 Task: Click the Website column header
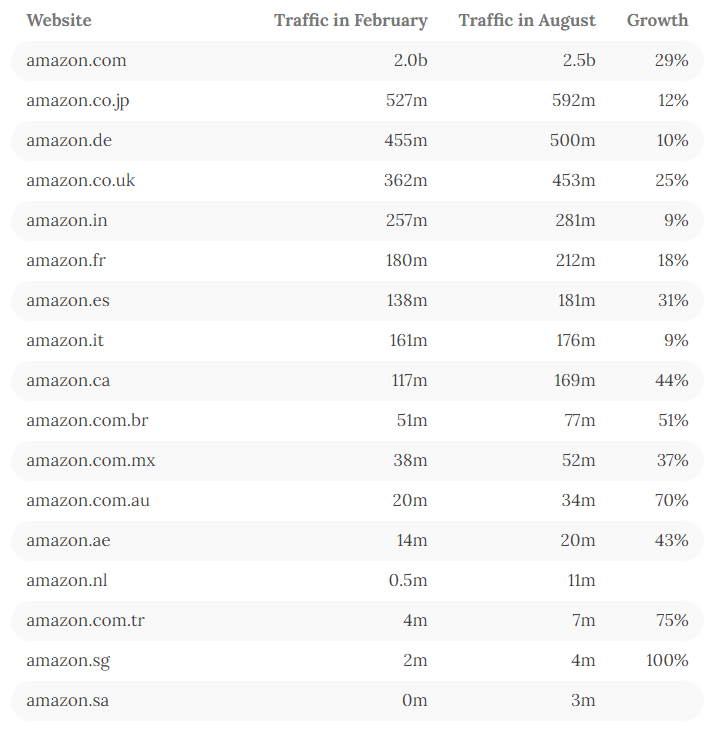59,20
